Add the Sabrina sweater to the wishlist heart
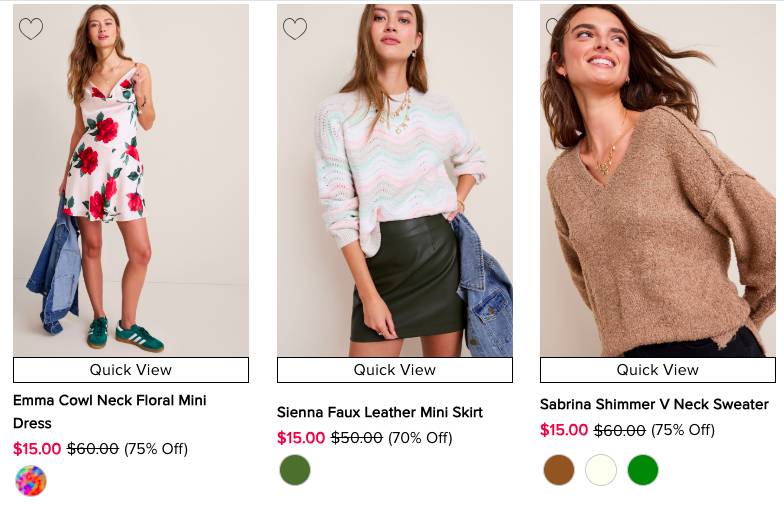This screenshot has width=784, height=507. click(553, 28)
